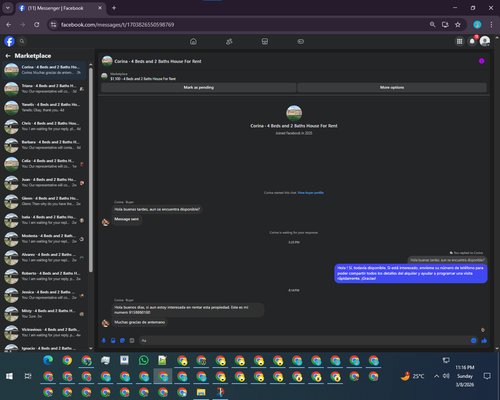This screenshot has width=500, height=400.
Task: Click the voice clip microphone icon
Action: (104, 340)
